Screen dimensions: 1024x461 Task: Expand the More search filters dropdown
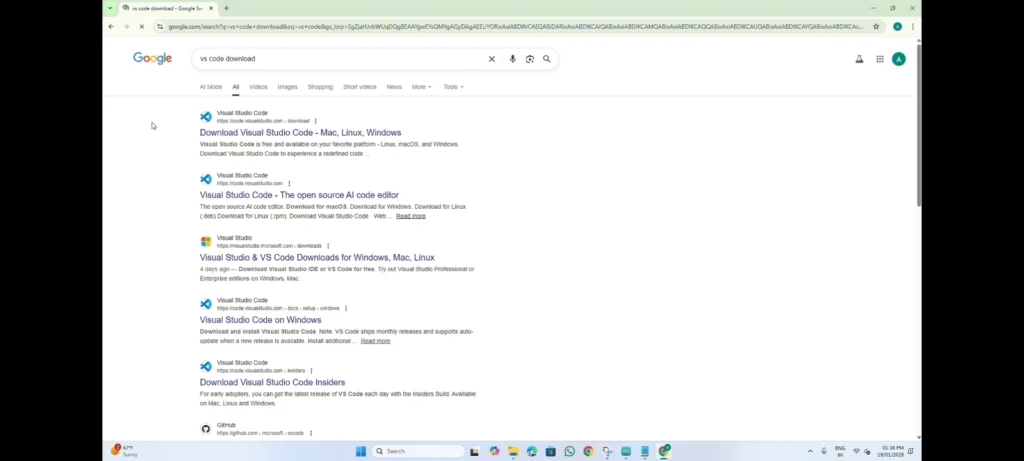point(421,87)
